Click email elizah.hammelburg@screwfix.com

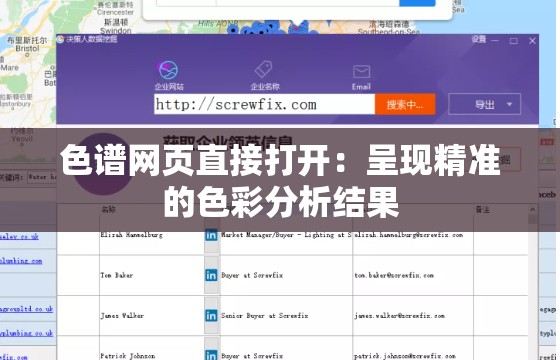(409, 235)
